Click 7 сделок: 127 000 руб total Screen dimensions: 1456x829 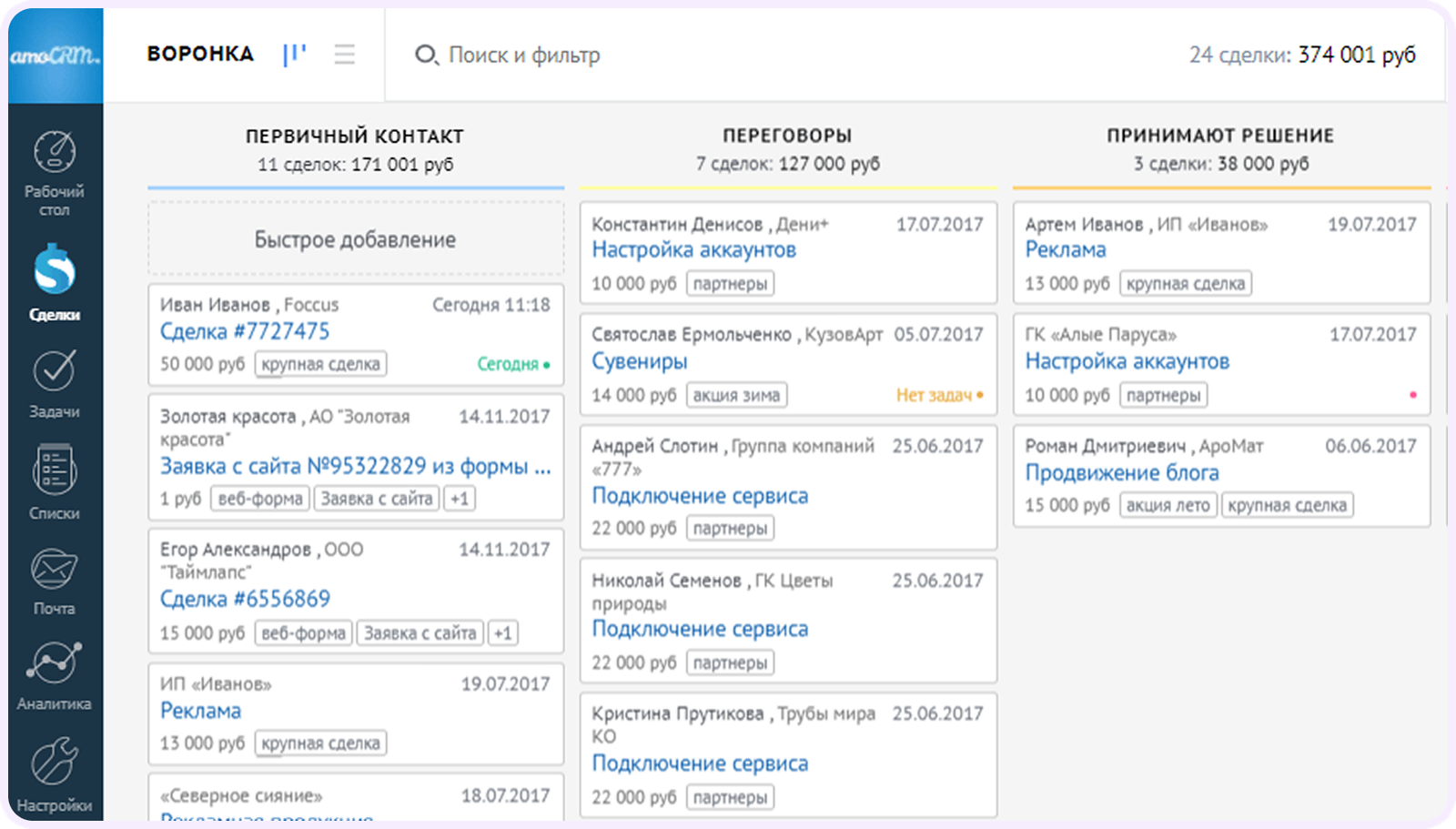[788, 164]
